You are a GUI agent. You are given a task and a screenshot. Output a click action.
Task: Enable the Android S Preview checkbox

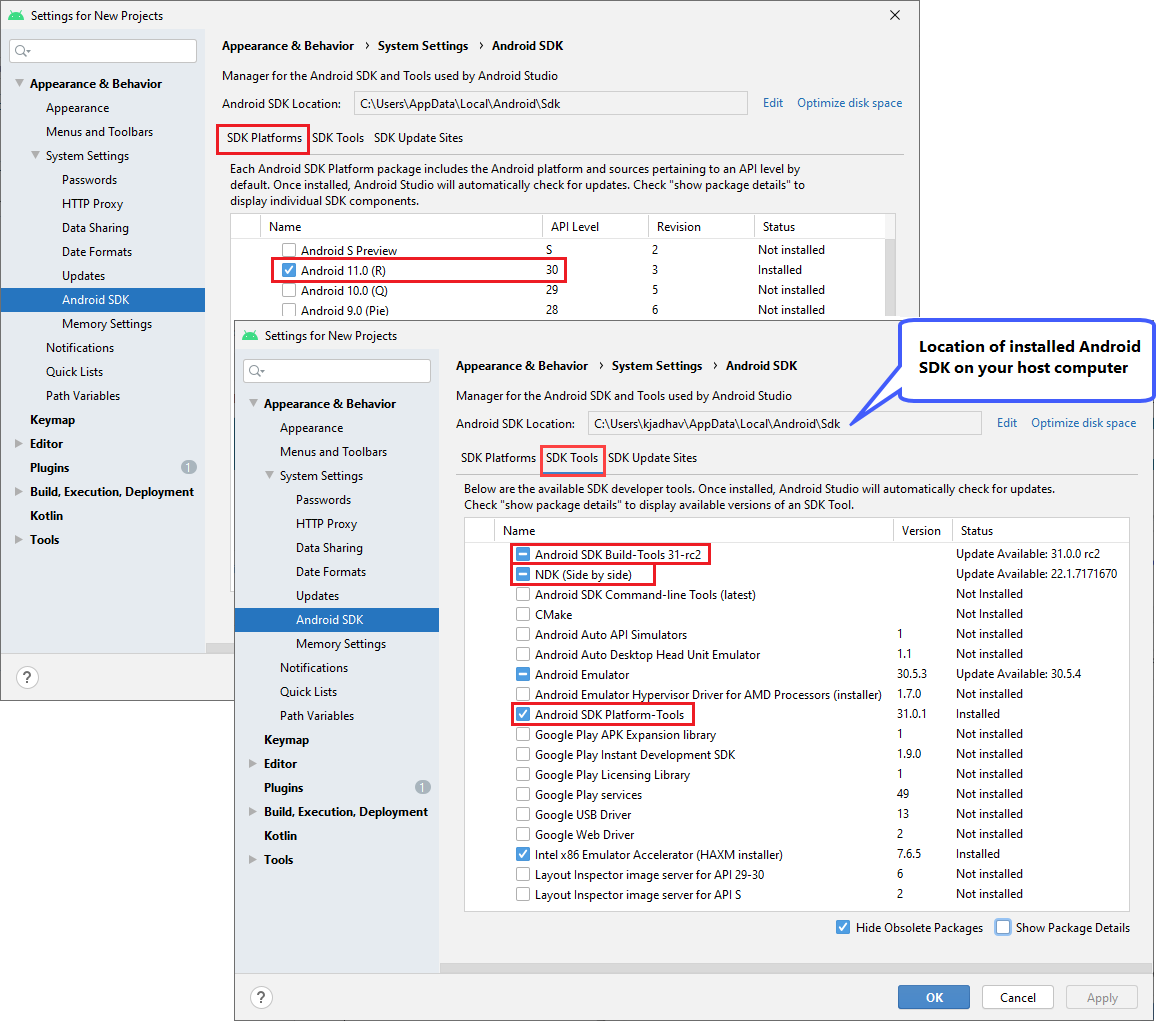click(x=289, y=249)
